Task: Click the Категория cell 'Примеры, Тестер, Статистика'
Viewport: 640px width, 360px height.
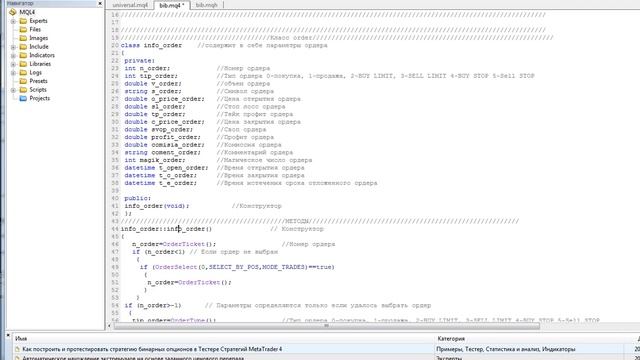Action: click(x=506, y=349)
